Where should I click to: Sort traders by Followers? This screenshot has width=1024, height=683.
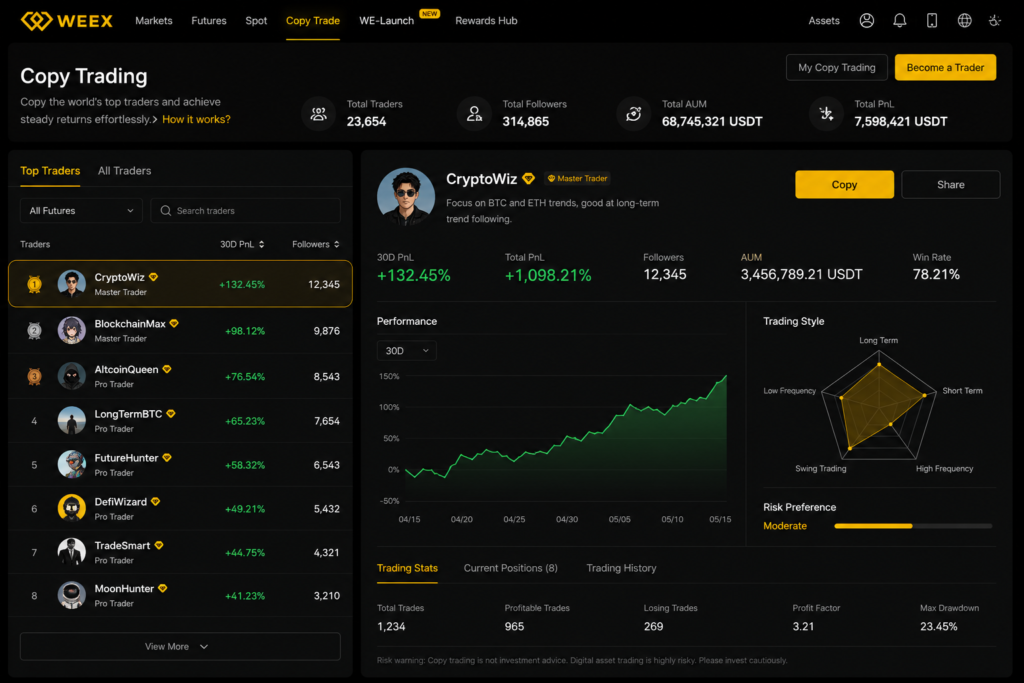tap(316, 244)
